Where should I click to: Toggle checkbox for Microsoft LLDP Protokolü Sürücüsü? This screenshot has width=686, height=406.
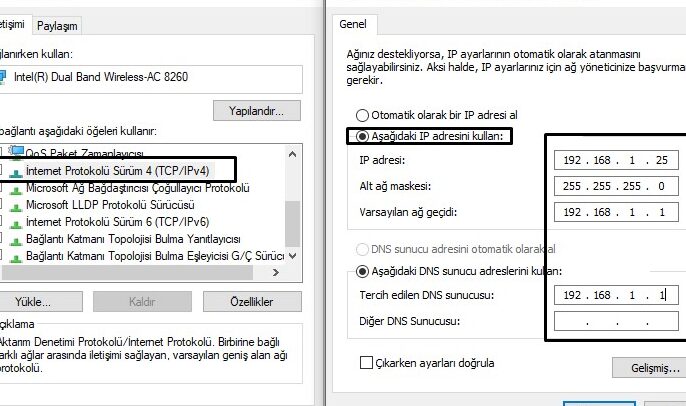(x=0, y=205)
